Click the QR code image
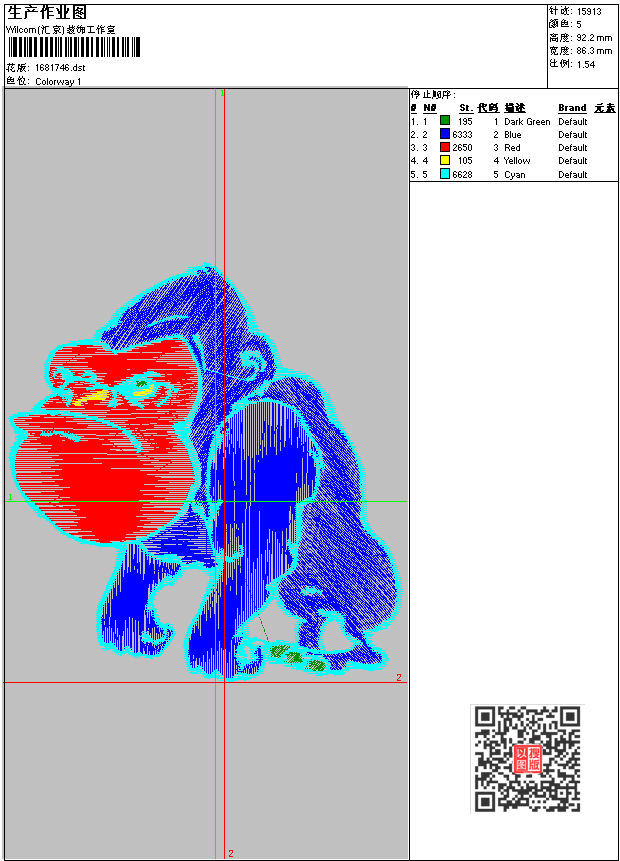This screenshot has height=861, width=620. click(527, 758)
